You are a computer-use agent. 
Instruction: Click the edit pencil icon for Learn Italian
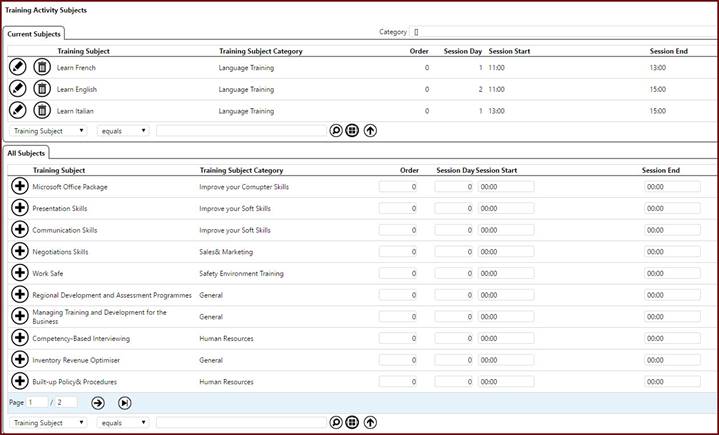(18, 111)
